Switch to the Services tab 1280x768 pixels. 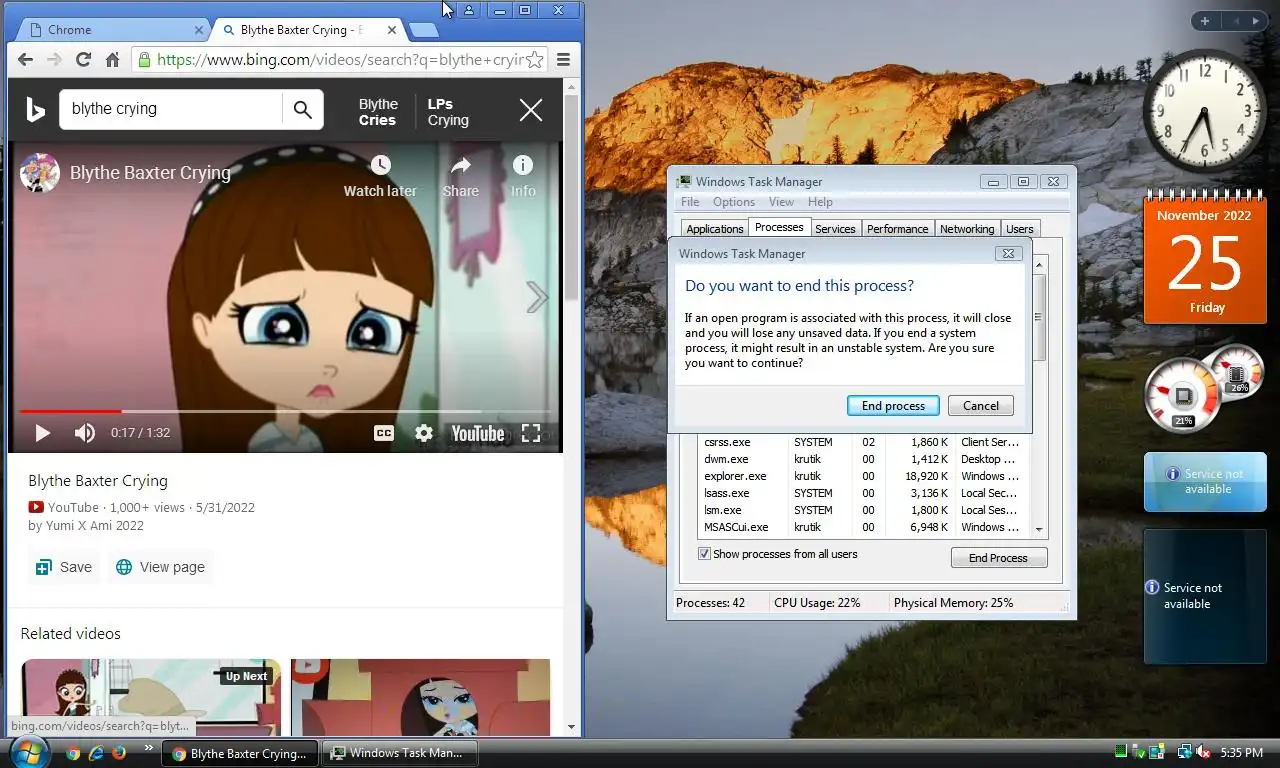(x=835, y=229)
